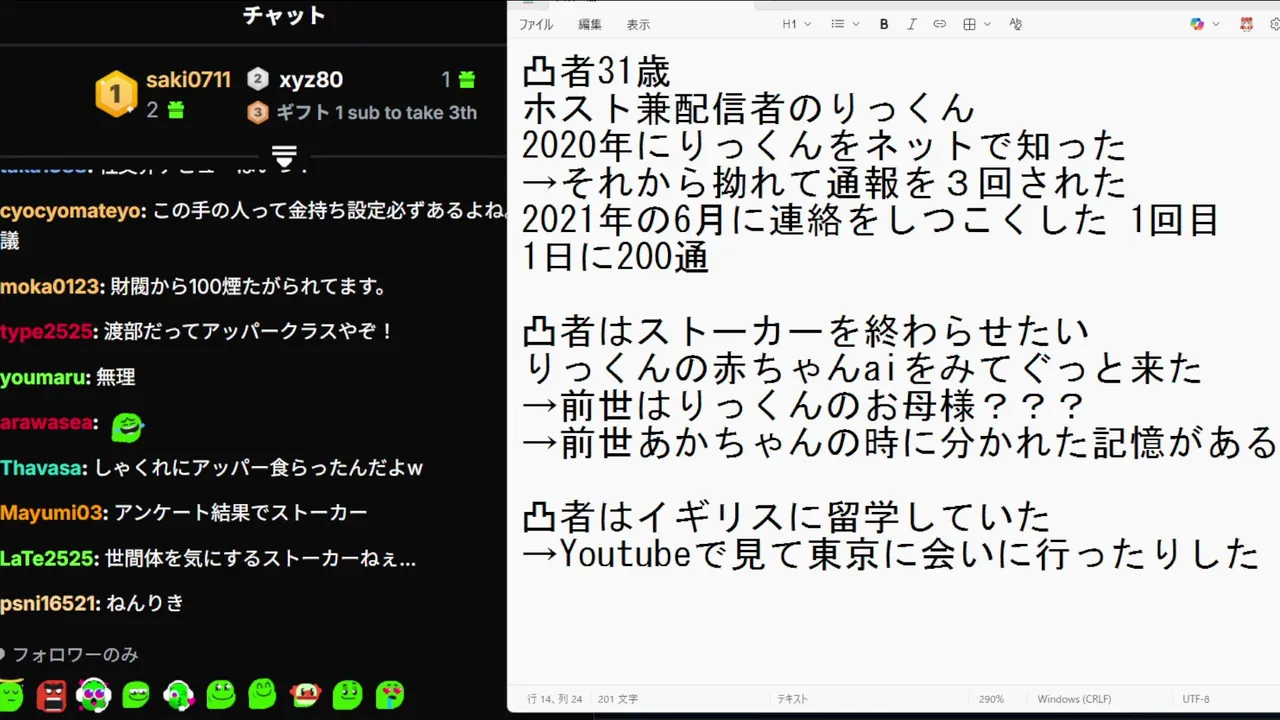Expand the Copilot dropdown arrow
The height and width of the screenshot is (720, 1280).
[x=1216, y=24]
